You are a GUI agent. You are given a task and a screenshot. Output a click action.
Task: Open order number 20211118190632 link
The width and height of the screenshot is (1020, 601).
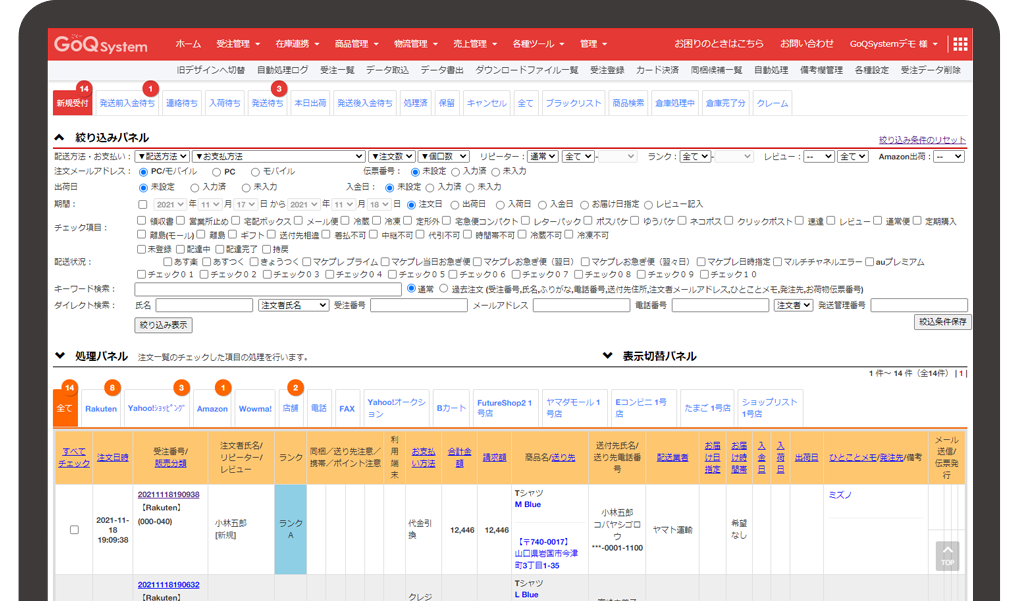168,585
